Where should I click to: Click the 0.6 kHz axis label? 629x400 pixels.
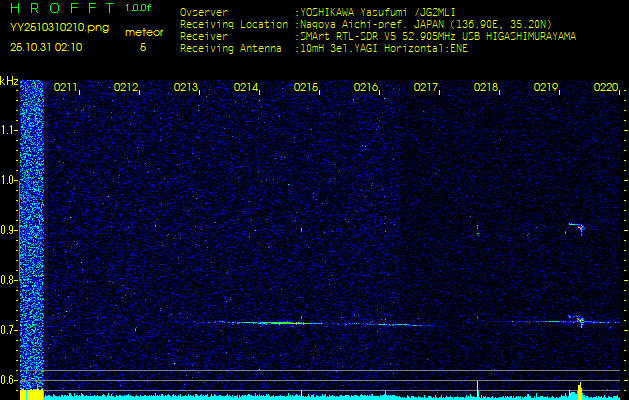(x=9, y=380)
